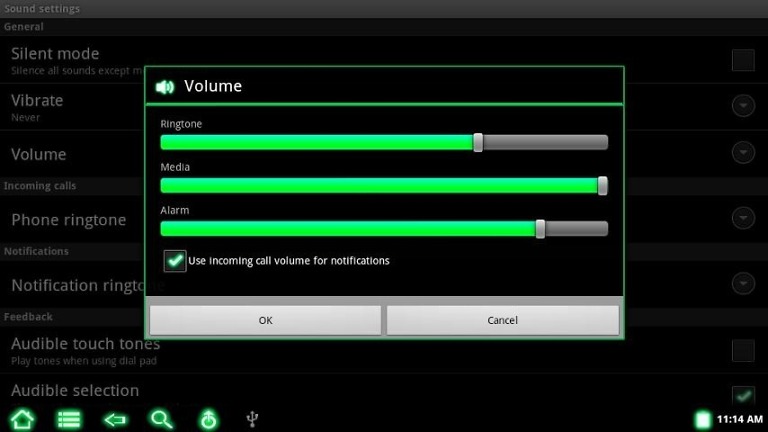Expand the Vibrate dropdown arrow
The width and height of the screenshot is (768, 432).
click(x=743, y=106)
